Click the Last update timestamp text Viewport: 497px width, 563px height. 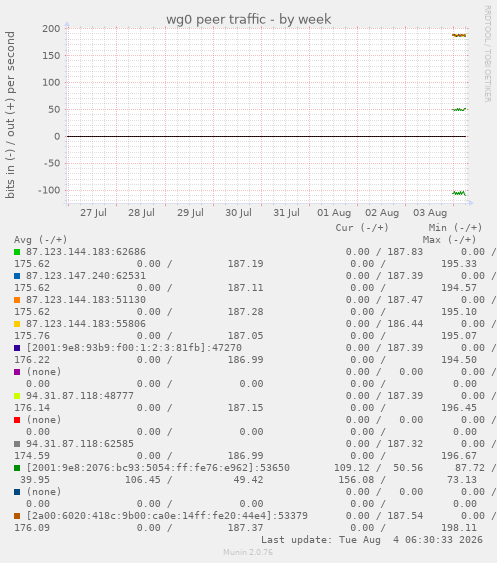pyautogui.click(x=372, y=540)
